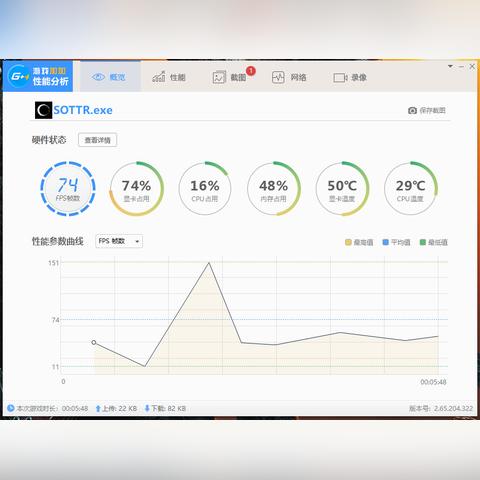Click the 74% 显卡占用 GPU usage gauge
This screenshot has width=480, height=480.
[136, 189]
